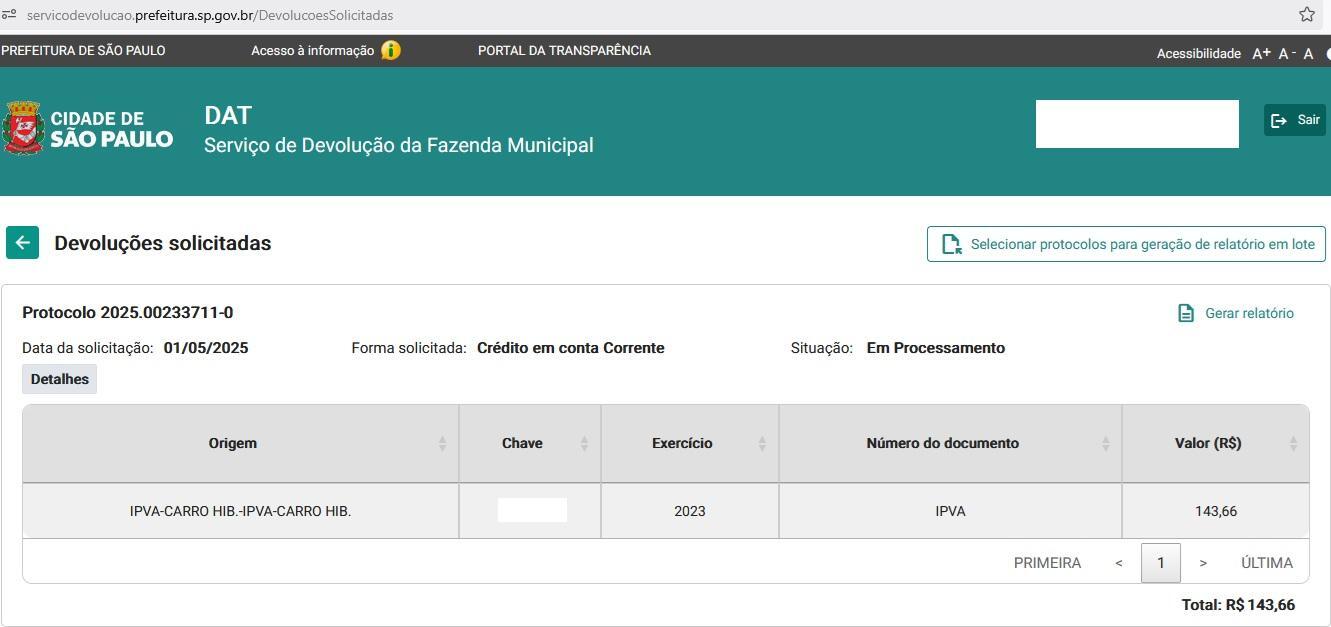Click the Gerar relatório document icon
This screenshot has height=627, width=1331.
click(x=1186, y=313)
